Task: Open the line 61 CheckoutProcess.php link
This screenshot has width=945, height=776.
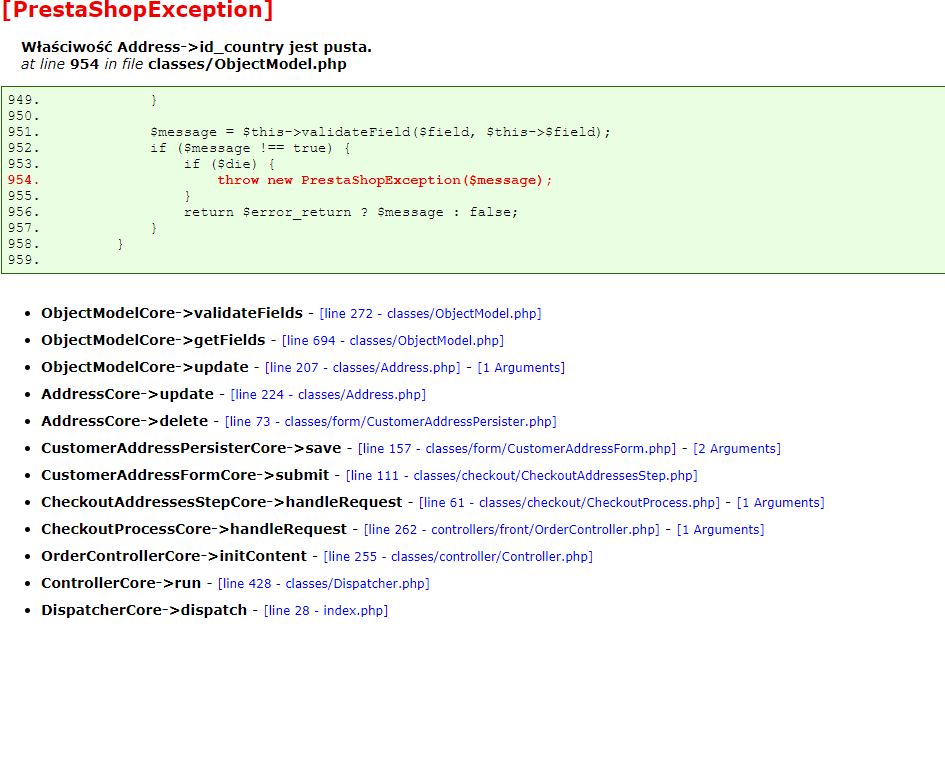Action: [570, 503]
